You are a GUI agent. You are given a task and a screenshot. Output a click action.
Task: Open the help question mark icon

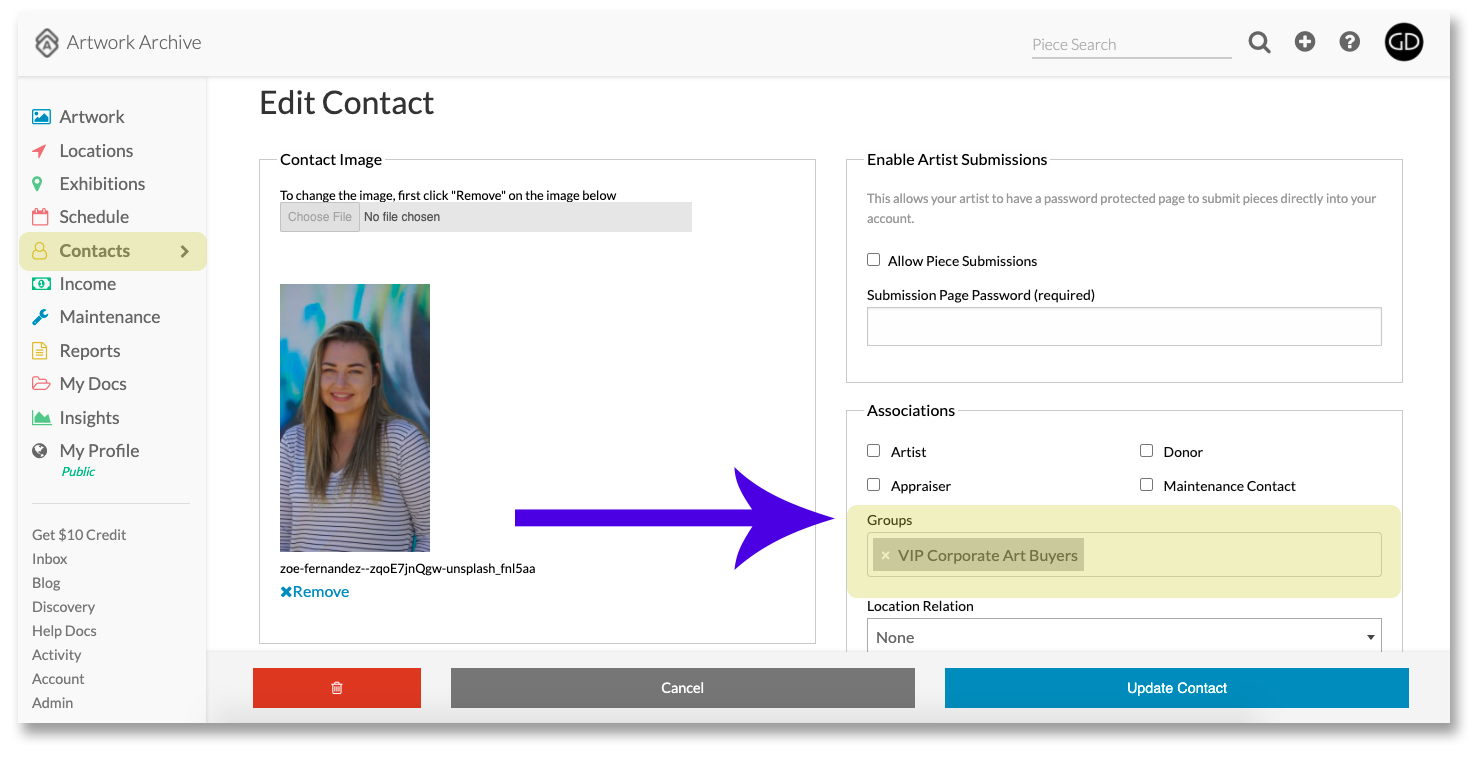point(1350,42)
